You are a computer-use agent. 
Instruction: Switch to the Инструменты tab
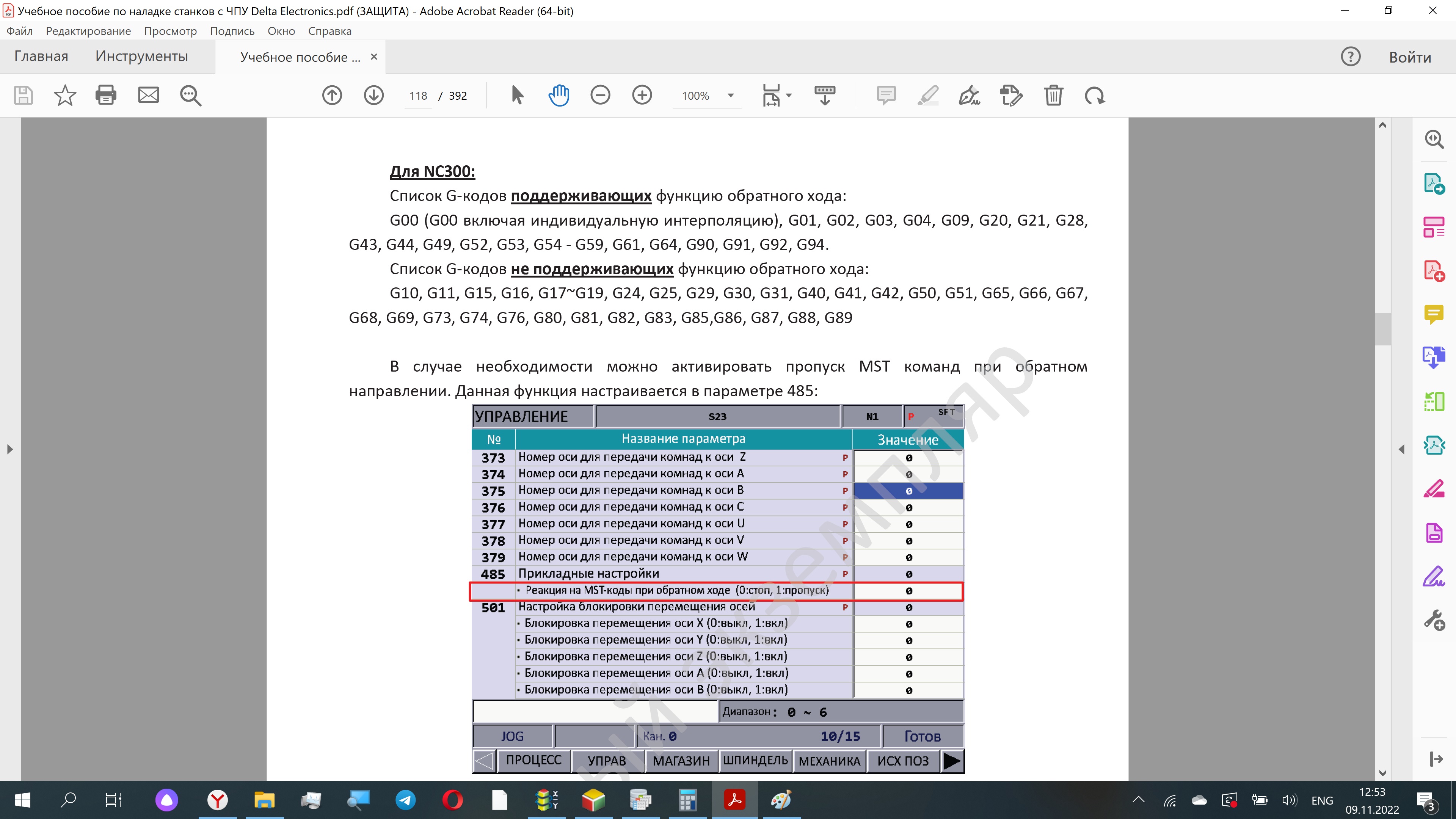click(141, 56)
